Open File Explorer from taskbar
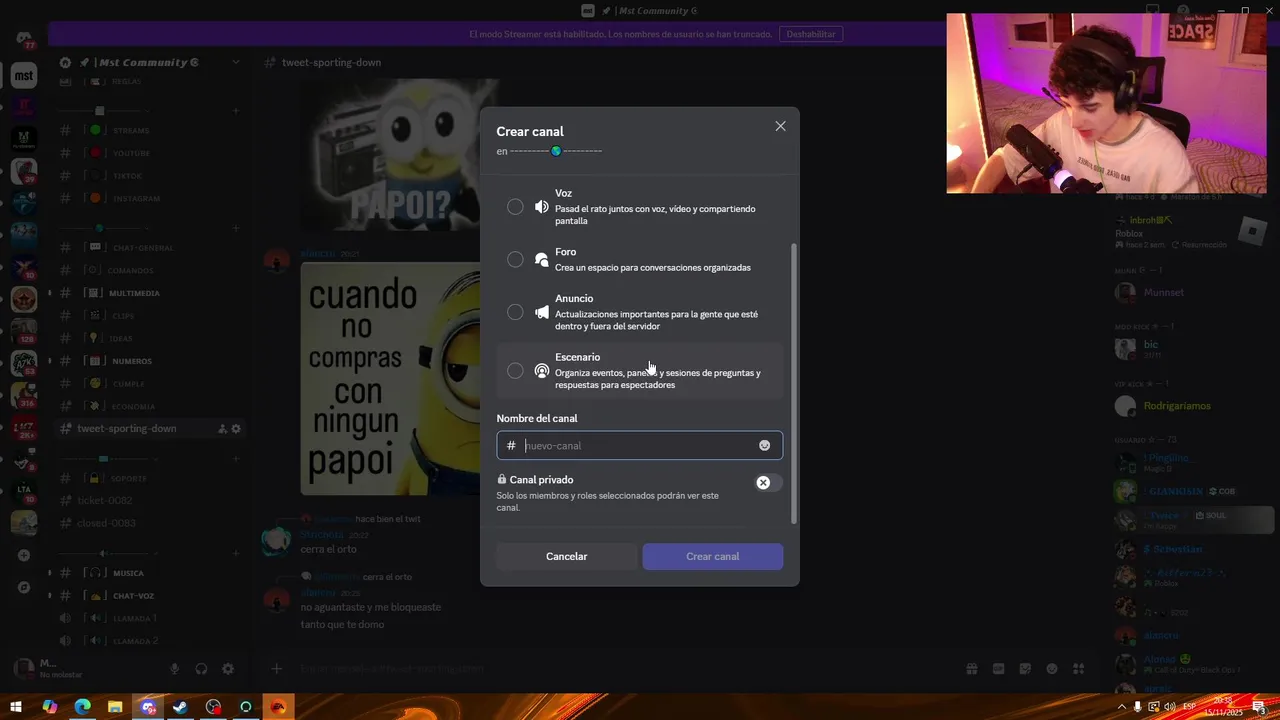The image size is (1280, 720). tap(115, 707)
